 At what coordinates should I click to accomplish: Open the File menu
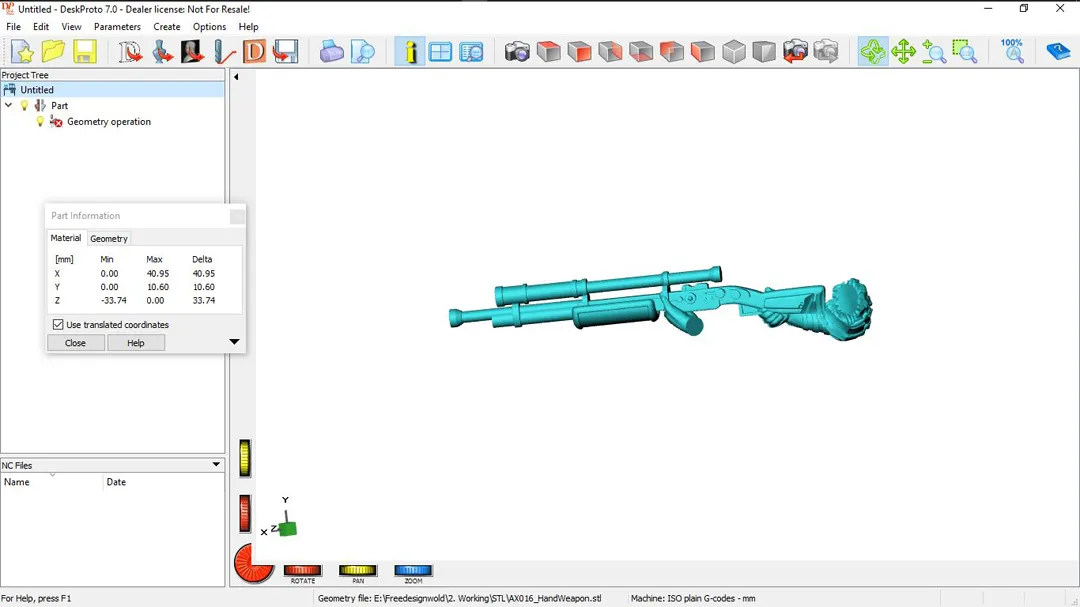point(14,27)
